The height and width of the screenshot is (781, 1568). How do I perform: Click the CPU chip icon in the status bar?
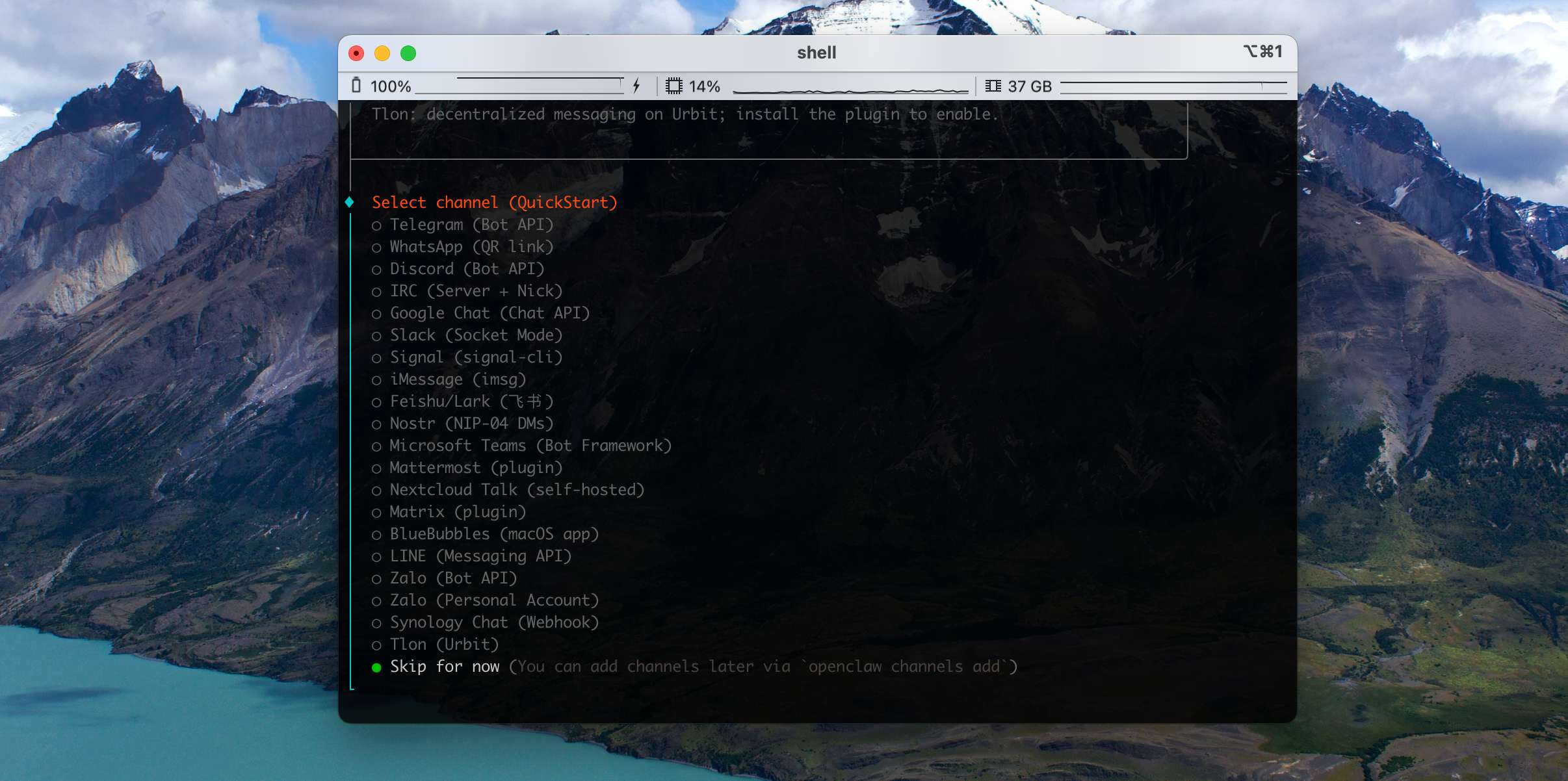[673, 84]
